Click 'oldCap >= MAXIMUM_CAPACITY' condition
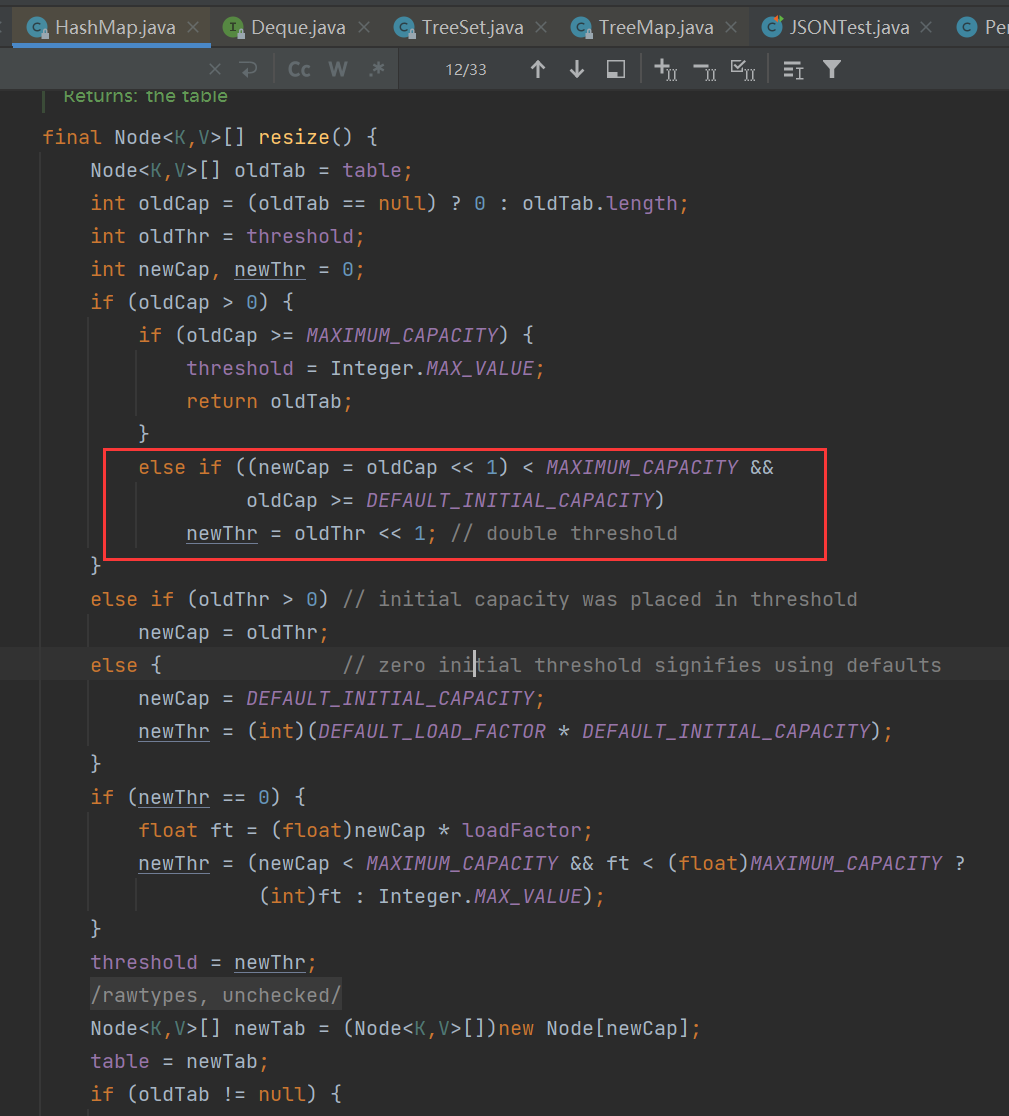The width and height of the screenshot is (1009, 1116). (342, 335)
